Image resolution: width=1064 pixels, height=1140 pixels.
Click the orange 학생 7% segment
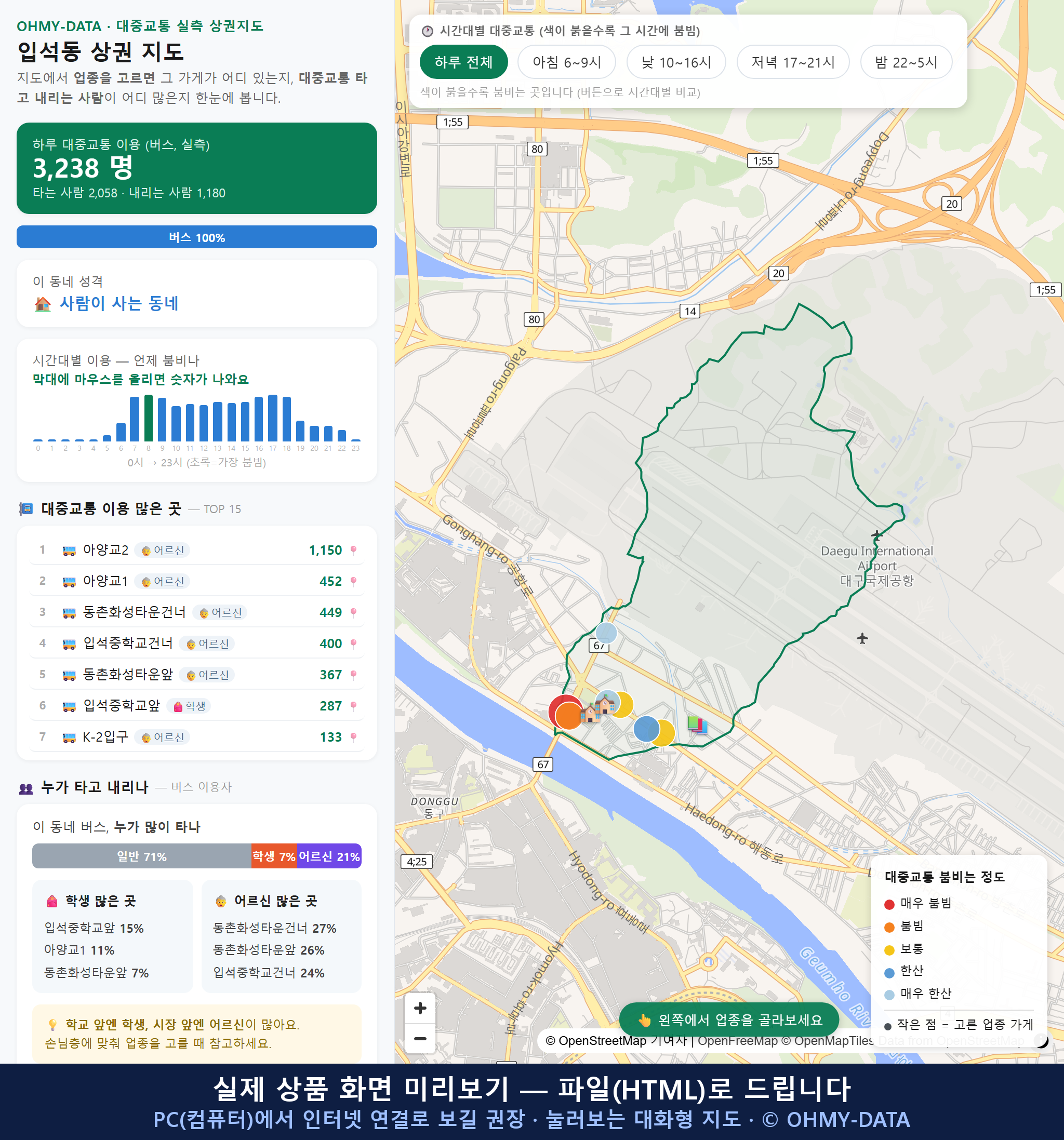(x=274, y=856)
